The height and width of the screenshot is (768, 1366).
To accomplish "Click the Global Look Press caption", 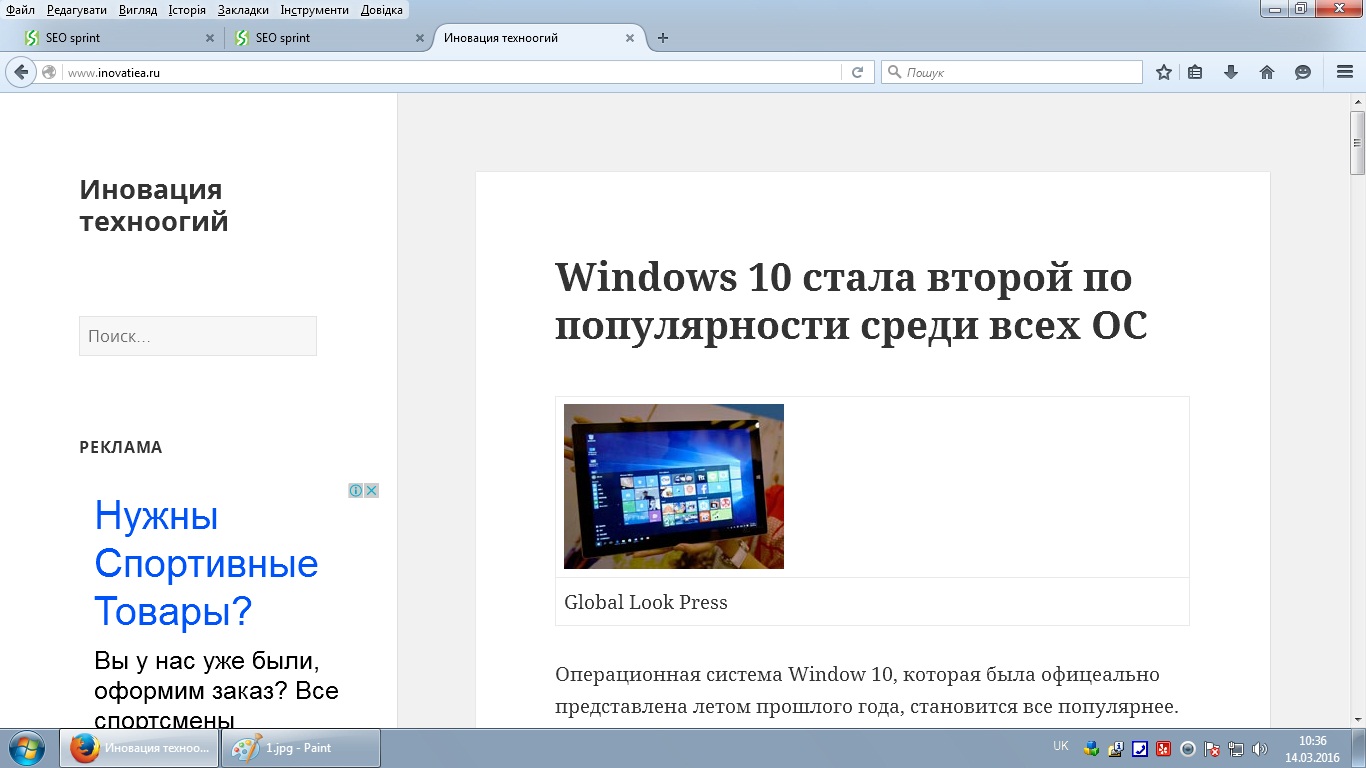I will pos(646,602).
